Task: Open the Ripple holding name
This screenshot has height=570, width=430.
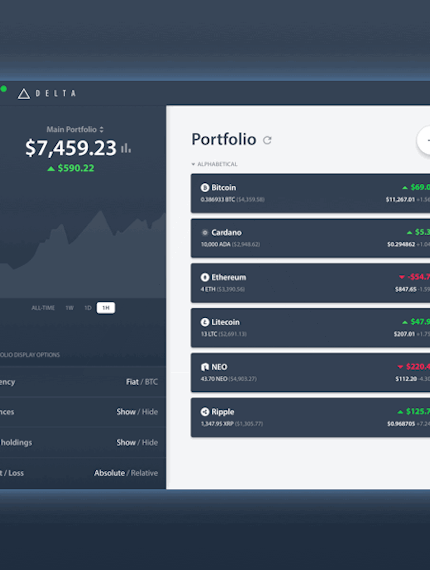Action: [x=223, y=412]
